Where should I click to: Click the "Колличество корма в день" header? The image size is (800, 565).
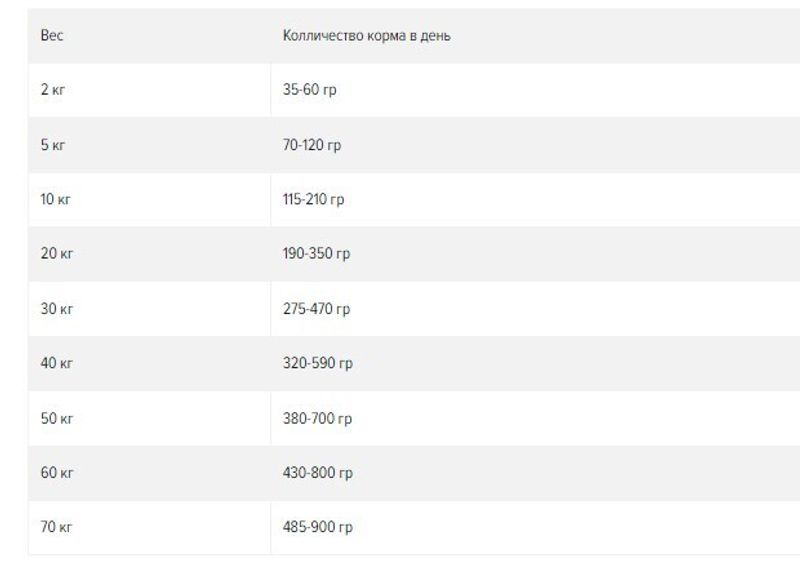(366, 36)
